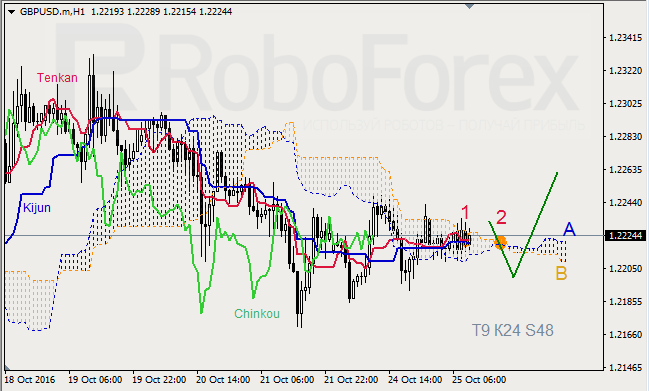Click the 21 Oct 06:00 time label
This screenshot has width=649, height=391.
[x=287, y=379]
